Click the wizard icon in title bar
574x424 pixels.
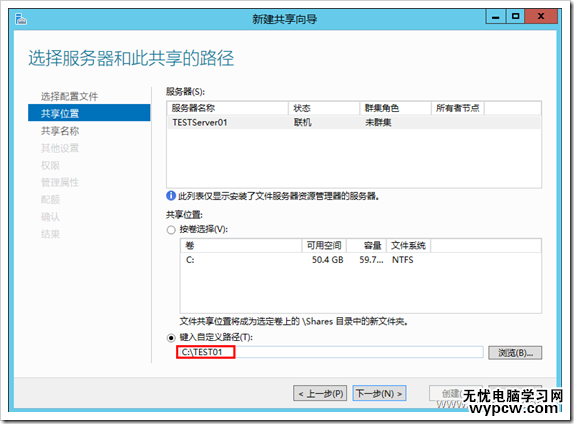coord(21,19)
